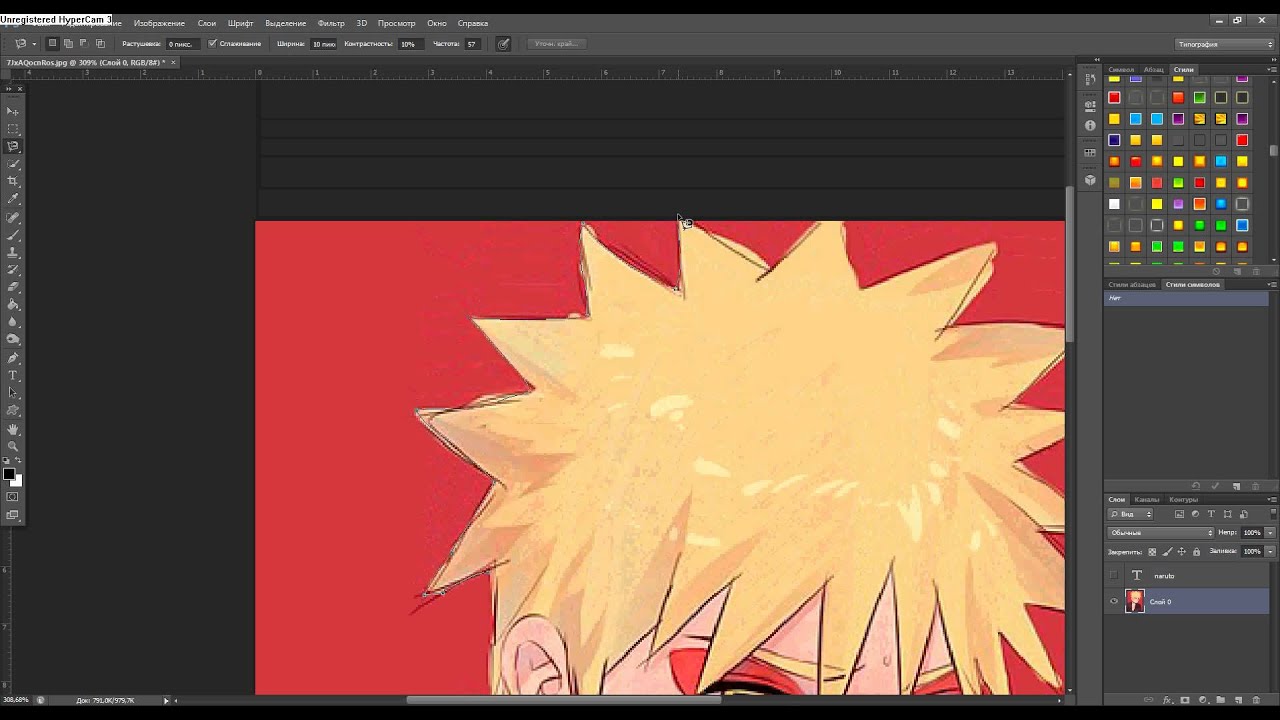Enable lock position option
1280x720 pixels.
1181,551
